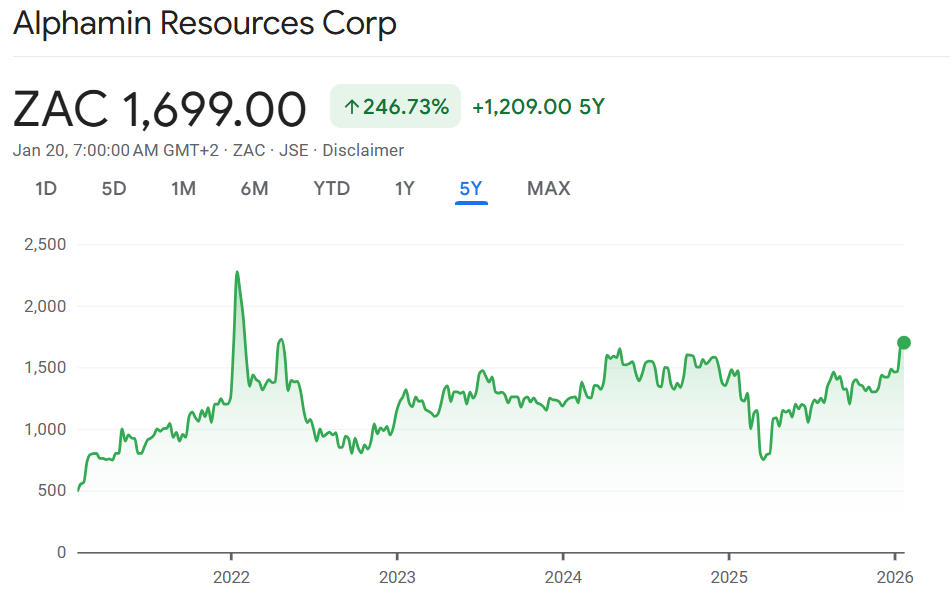The width and height of the screenshot is (950, 595).
Task: Switch chart to 1Y range
Action: (404, 188)
